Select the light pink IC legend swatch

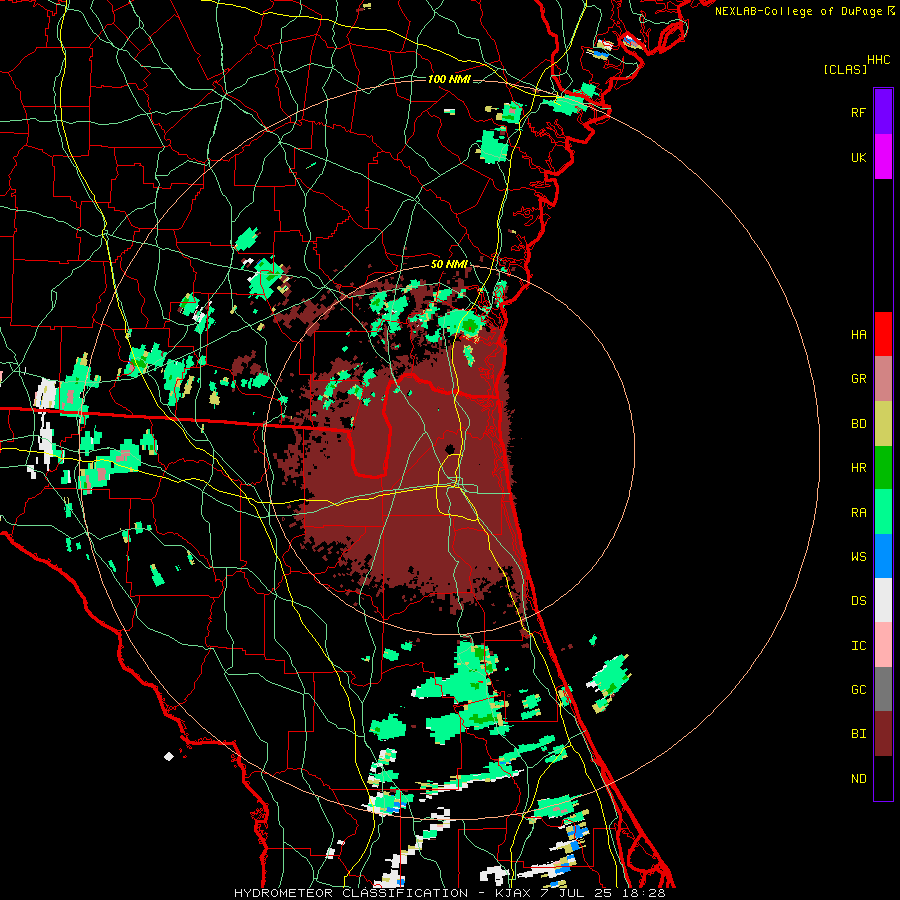click(x=883, y=645)
